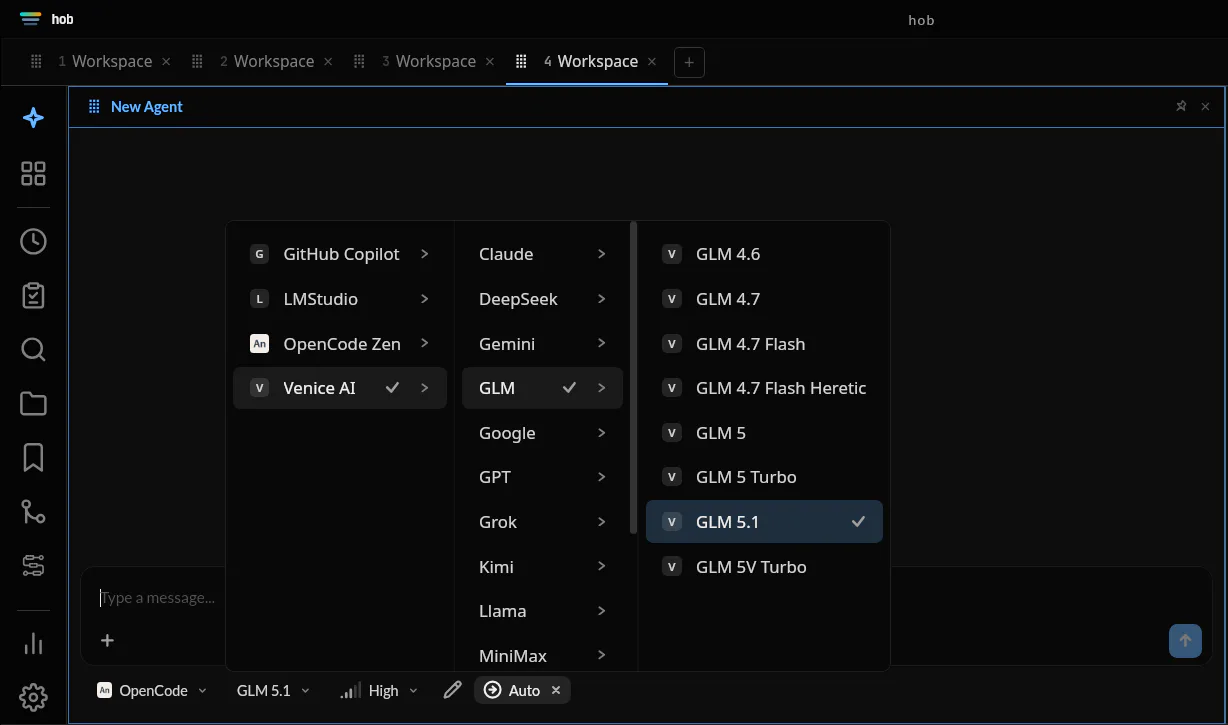Toggle the Auto mode chip
This screenshot has height=725, width=1228.
[x=523, y=690]
